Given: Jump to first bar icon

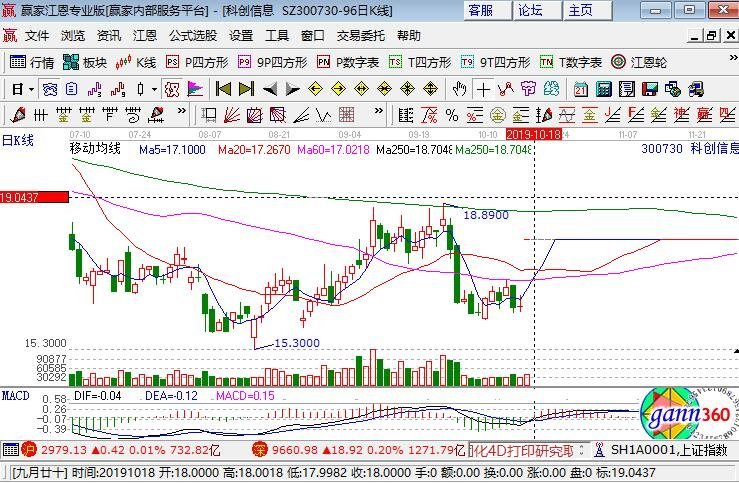Looking at the screenshot, I should [223, 89].
